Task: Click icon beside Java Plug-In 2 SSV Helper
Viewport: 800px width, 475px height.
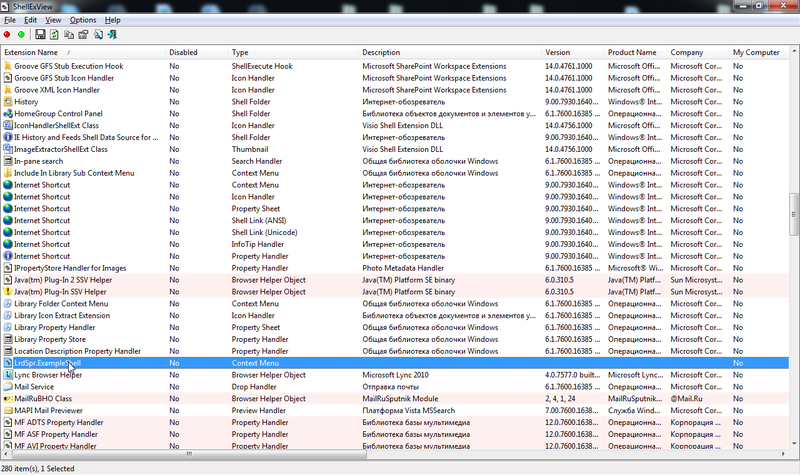Action: tap(8, 280)
